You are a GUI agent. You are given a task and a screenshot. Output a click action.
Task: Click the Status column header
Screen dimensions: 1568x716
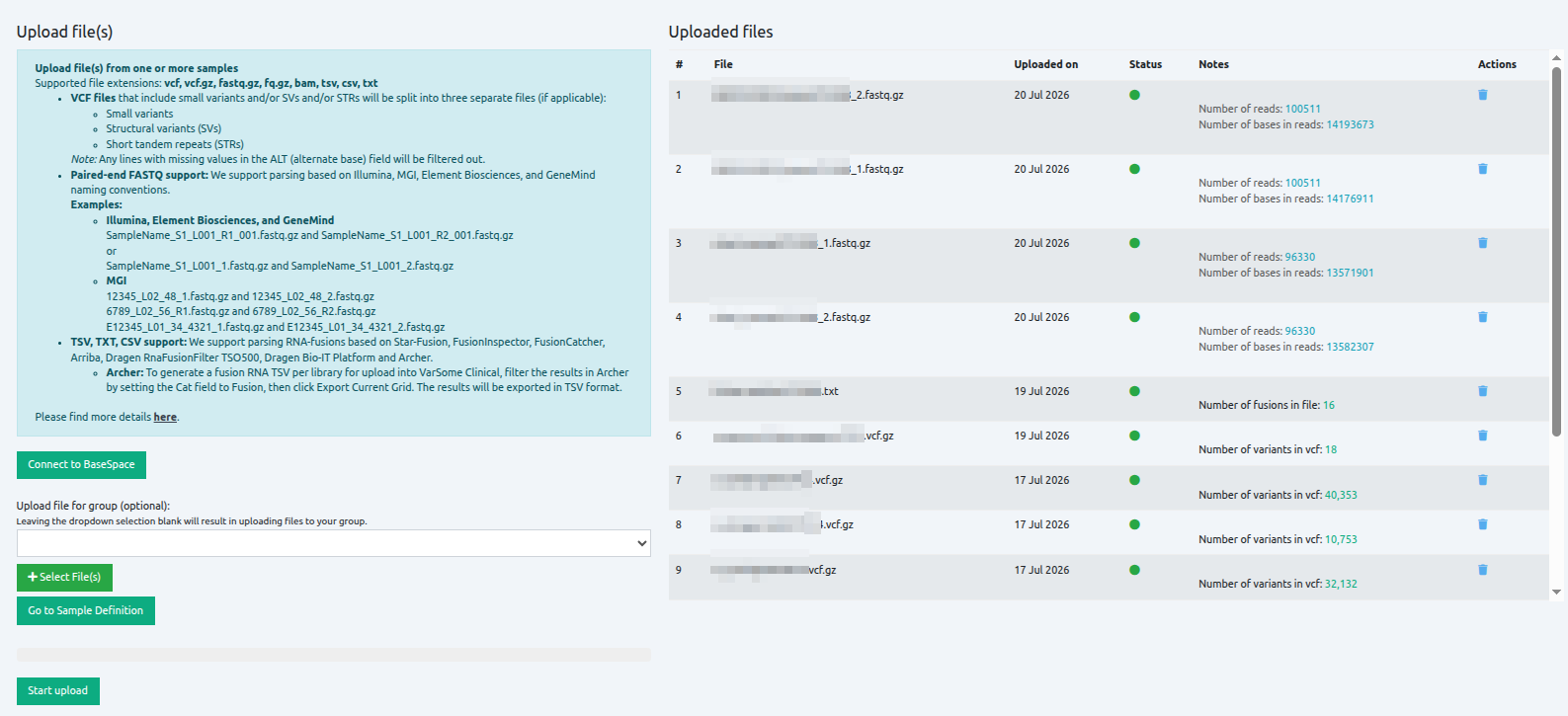(1145, 64)
